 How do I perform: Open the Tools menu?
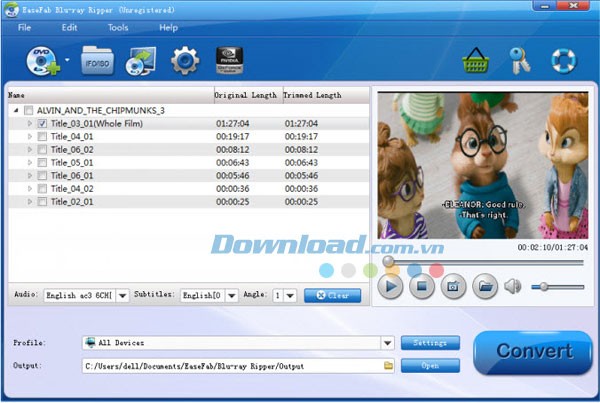coord(118,27)
